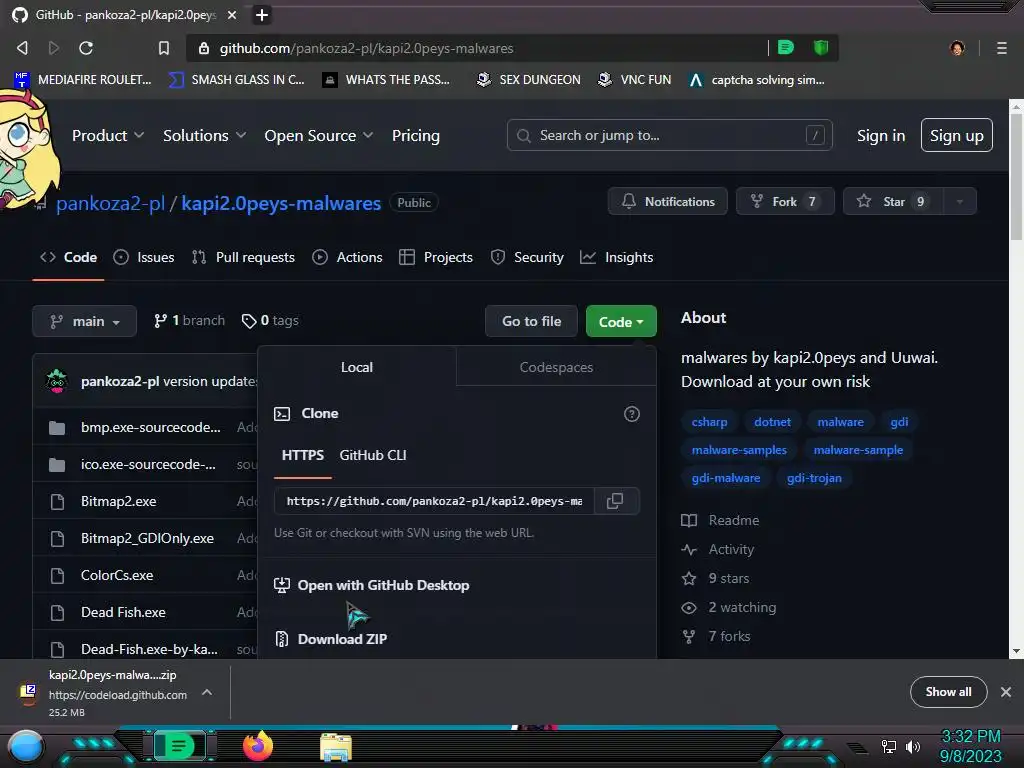Click the Download ZIP icon

click(281, 639)
